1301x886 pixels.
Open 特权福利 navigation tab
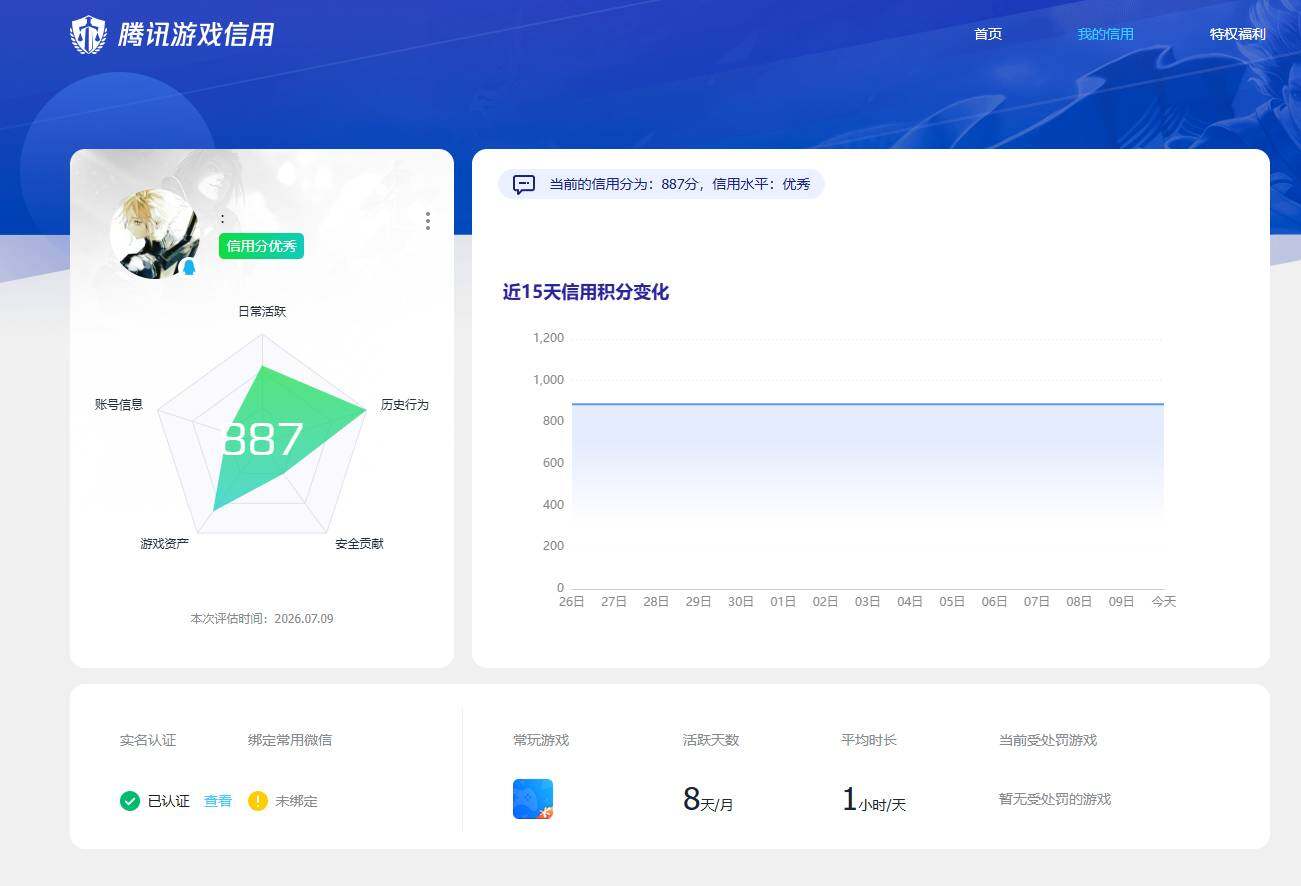1238,34
